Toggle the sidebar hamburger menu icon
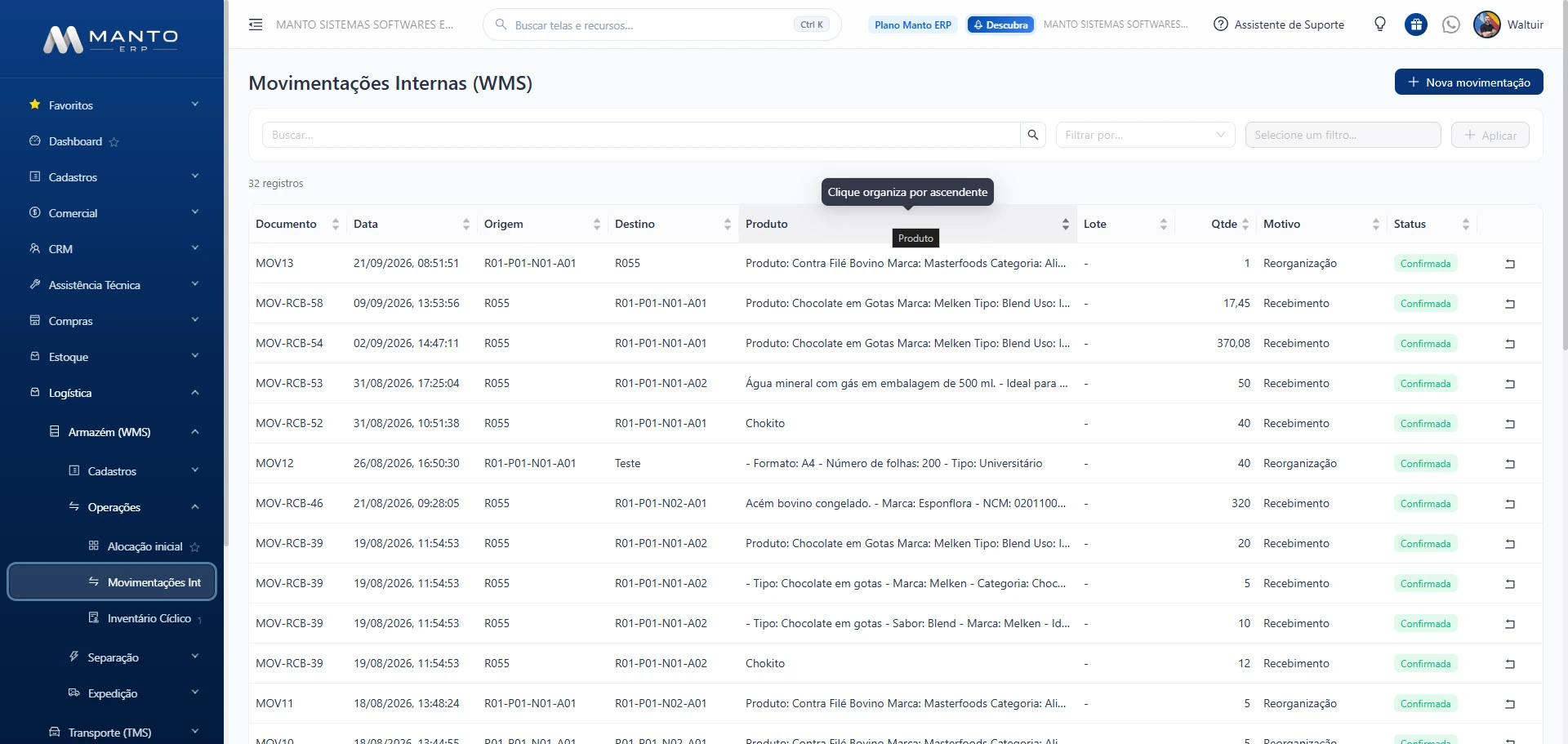The height and width of the screenshot is (744, 1568). pos(256,25)
